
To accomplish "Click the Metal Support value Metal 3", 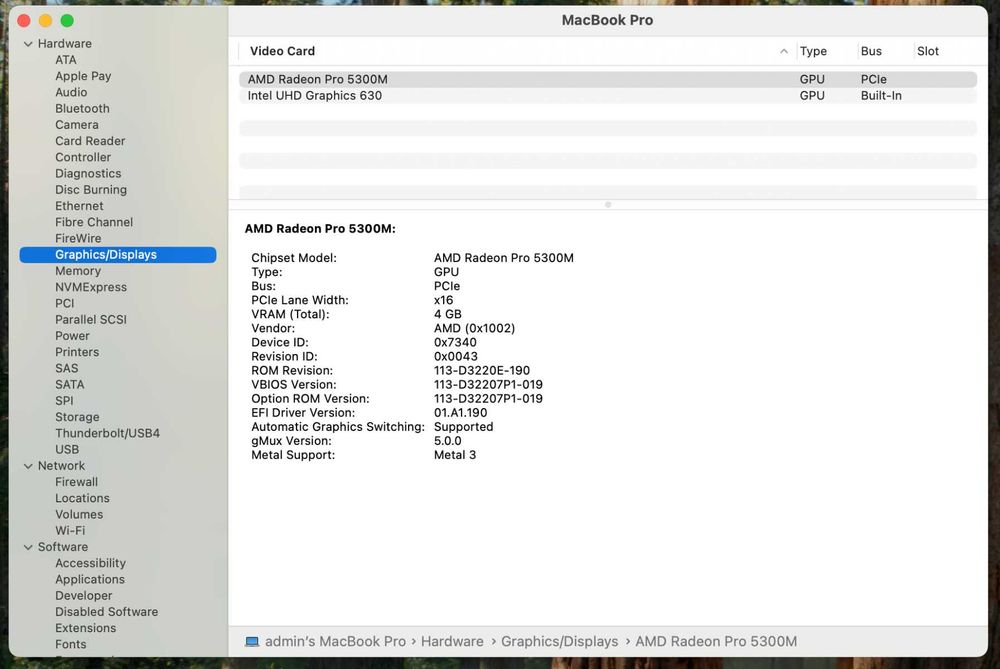I will (x=455, y=455).
